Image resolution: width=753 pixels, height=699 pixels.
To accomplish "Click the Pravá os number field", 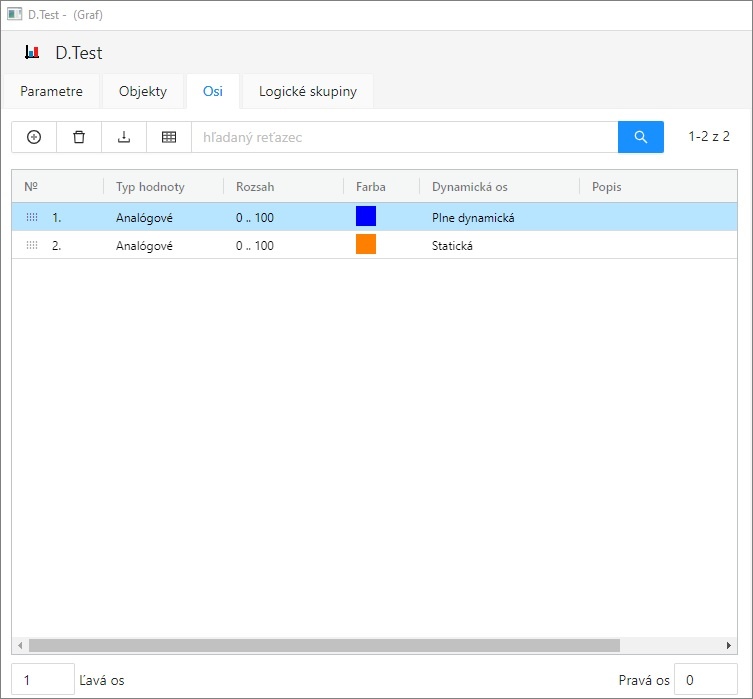I will click(705, 680).
